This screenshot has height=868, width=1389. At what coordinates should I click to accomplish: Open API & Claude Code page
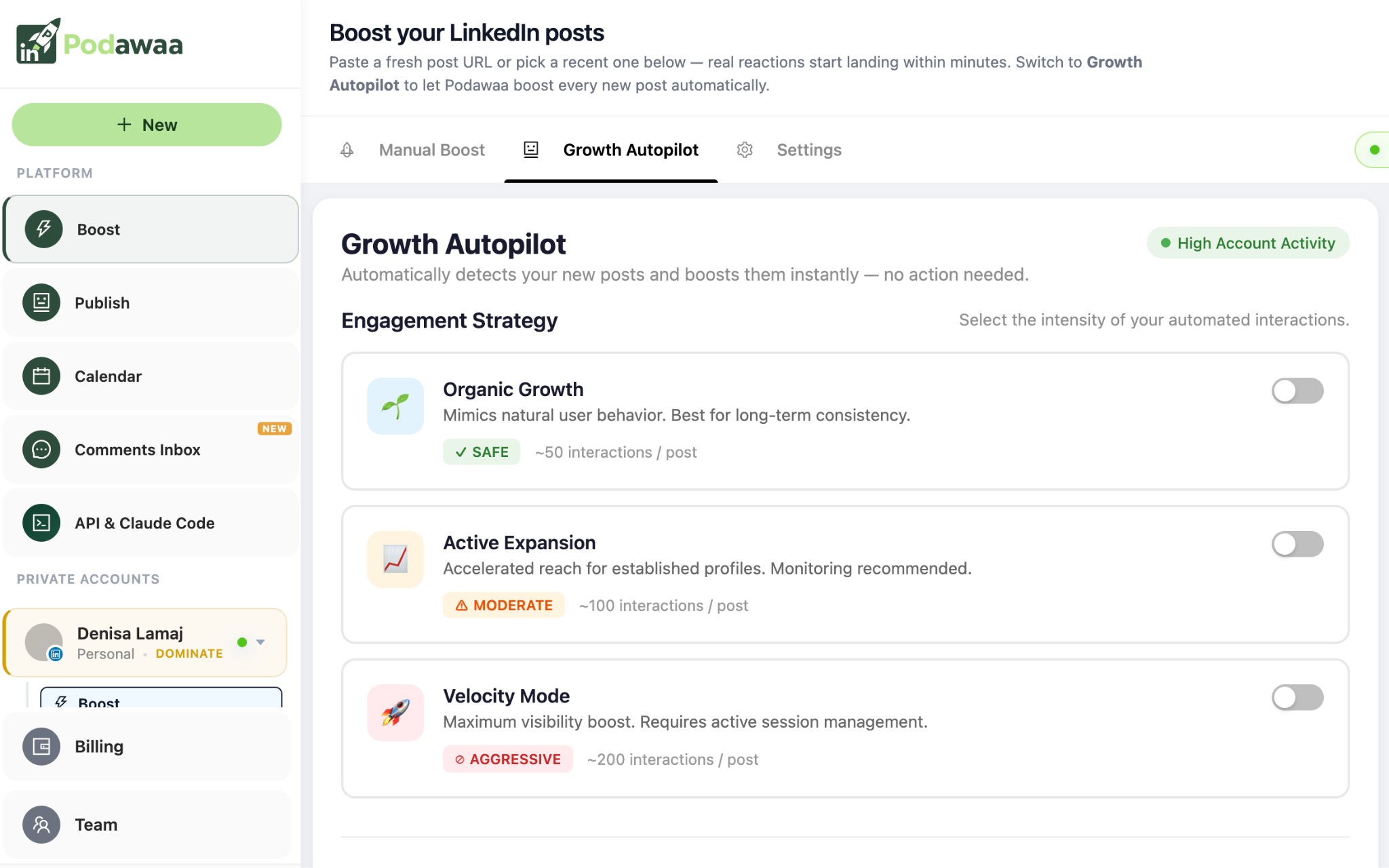pyautogui.click(x=151, y=523)
